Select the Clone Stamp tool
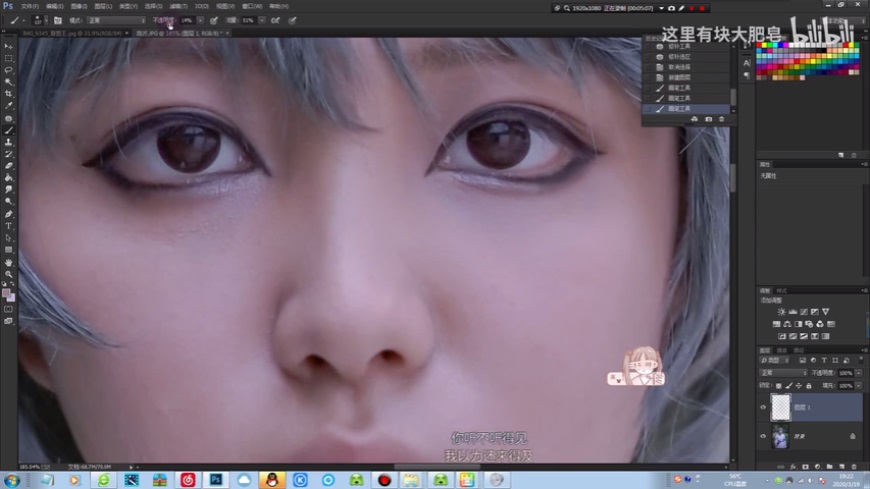 point(9,143)
